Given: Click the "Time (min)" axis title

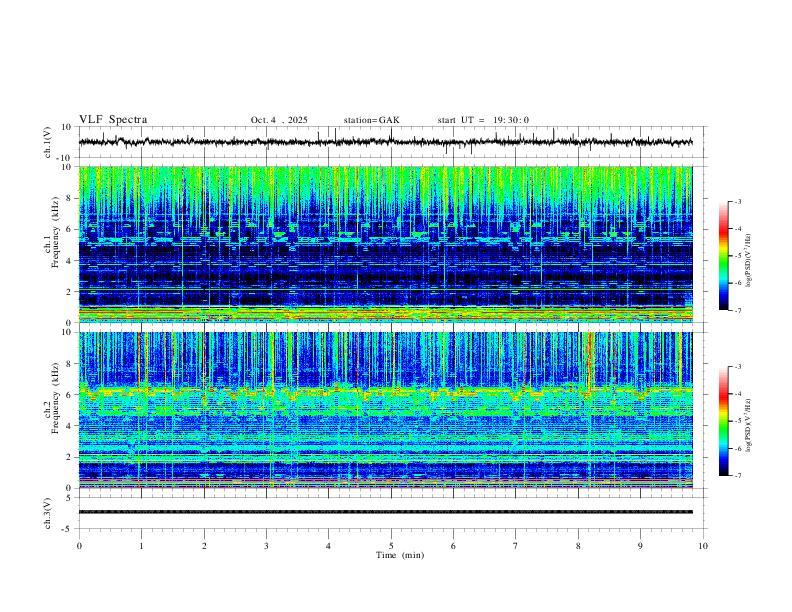Looking at the screenshot, I should coord(400,555).
